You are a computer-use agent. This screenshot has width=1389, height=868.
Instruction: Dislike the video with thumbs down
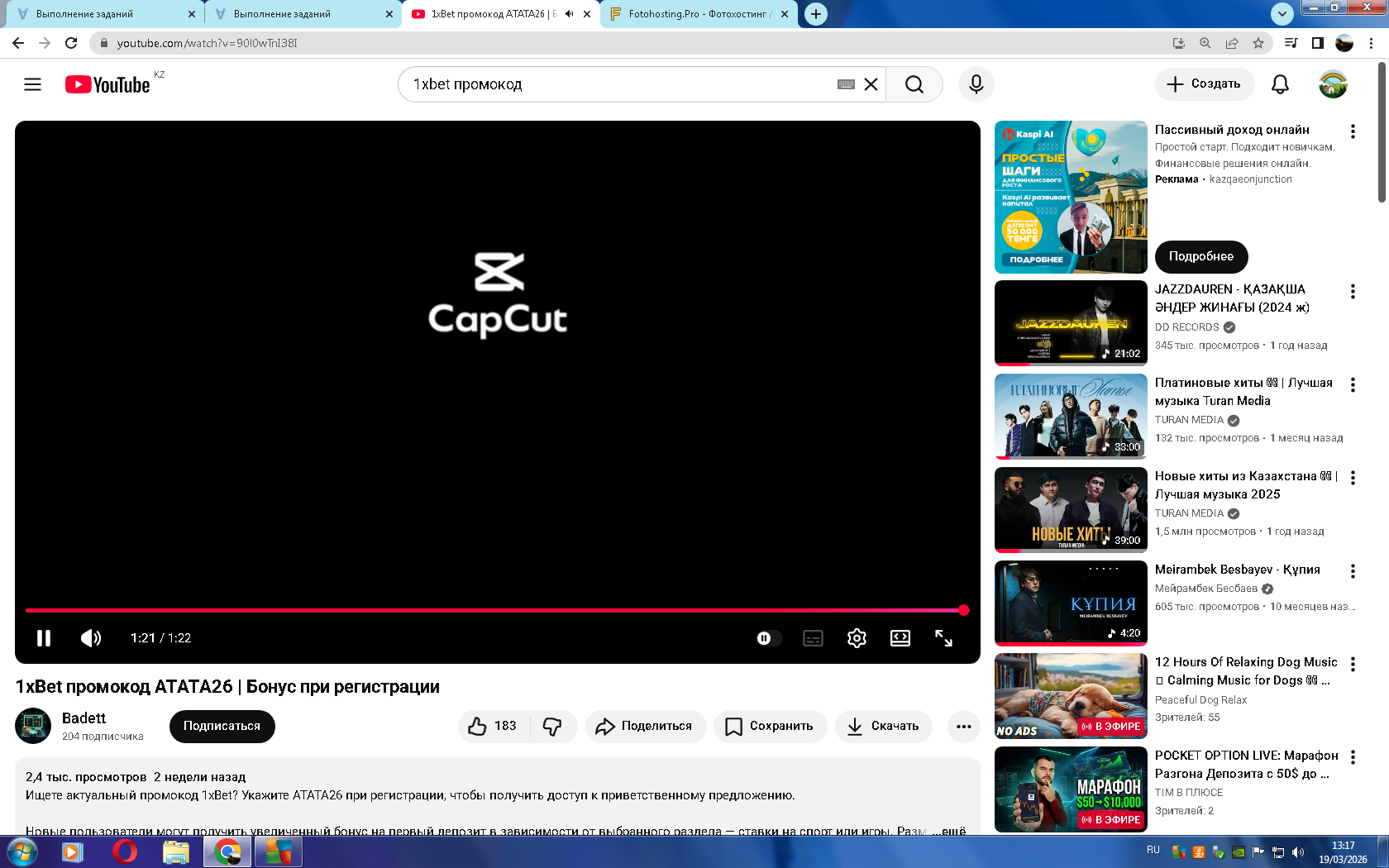(552, 726)
